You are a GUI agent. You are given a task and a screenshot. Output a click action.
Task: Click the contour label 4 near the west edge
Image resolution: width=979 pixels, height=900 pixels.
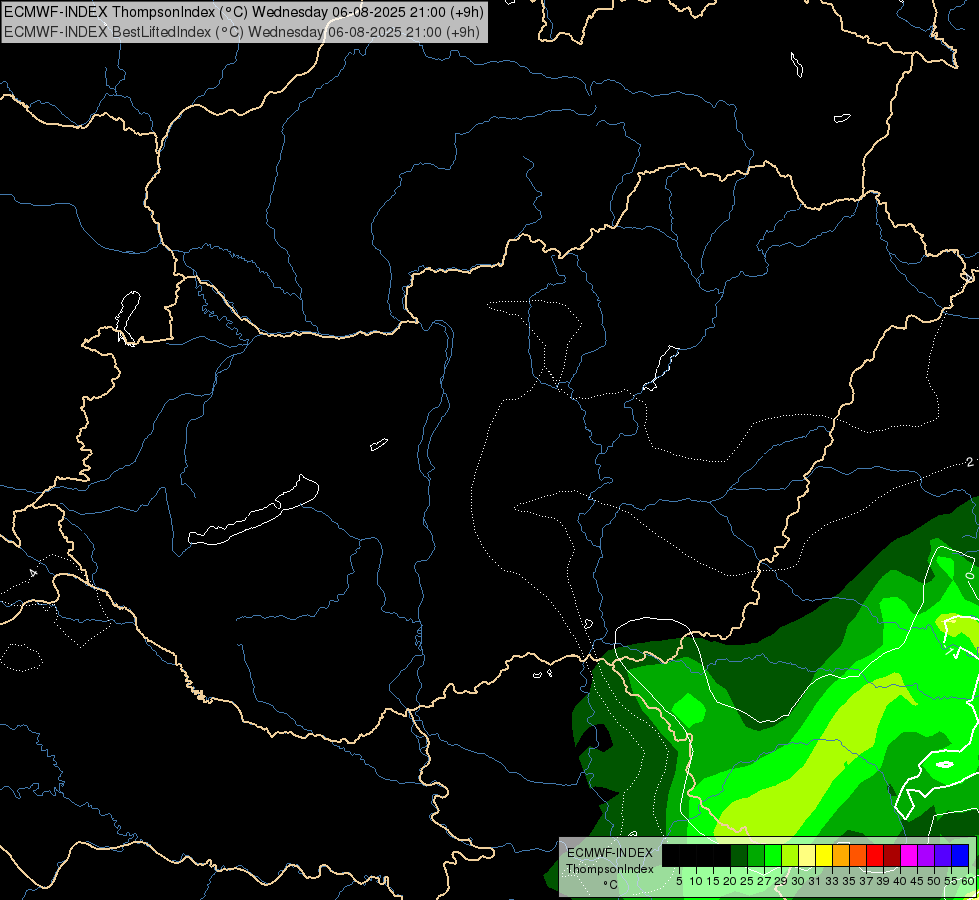33,573
